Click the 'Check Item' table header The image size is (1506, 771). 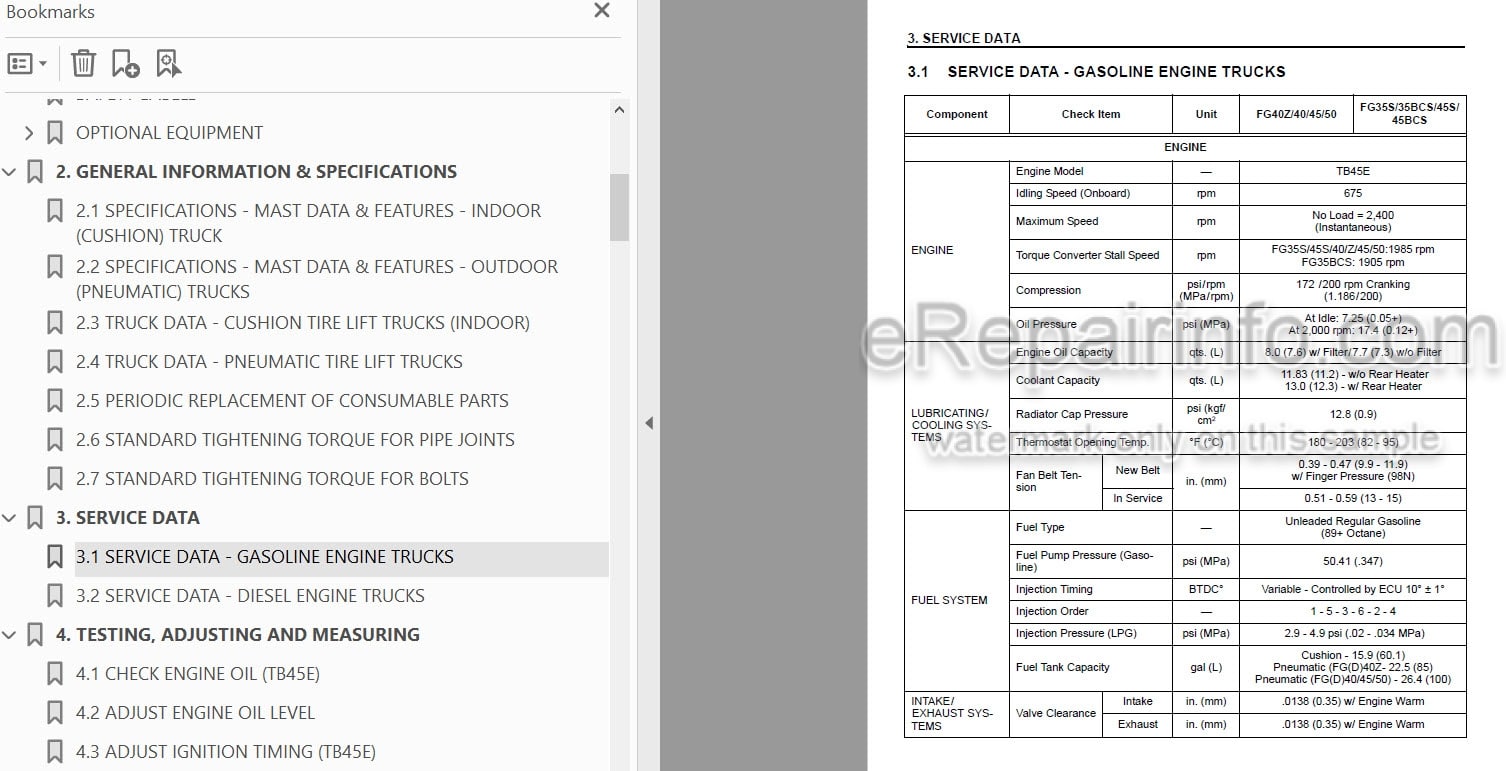point(1091,114)
